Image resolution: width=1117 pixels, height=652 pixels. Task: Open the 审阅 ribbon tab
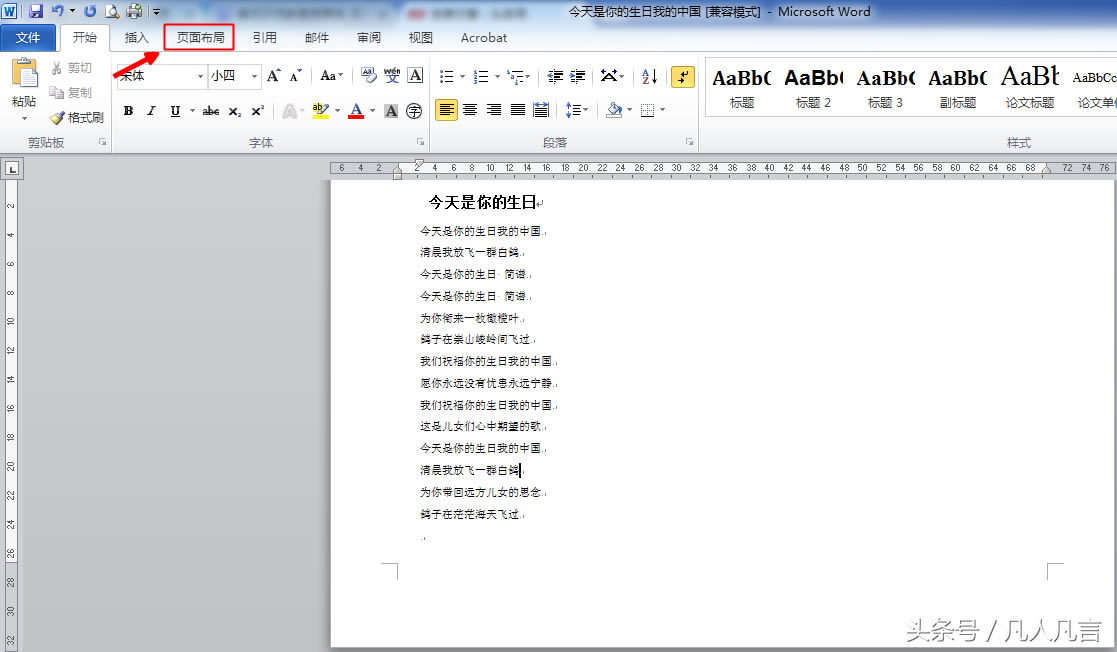[367, 37]
